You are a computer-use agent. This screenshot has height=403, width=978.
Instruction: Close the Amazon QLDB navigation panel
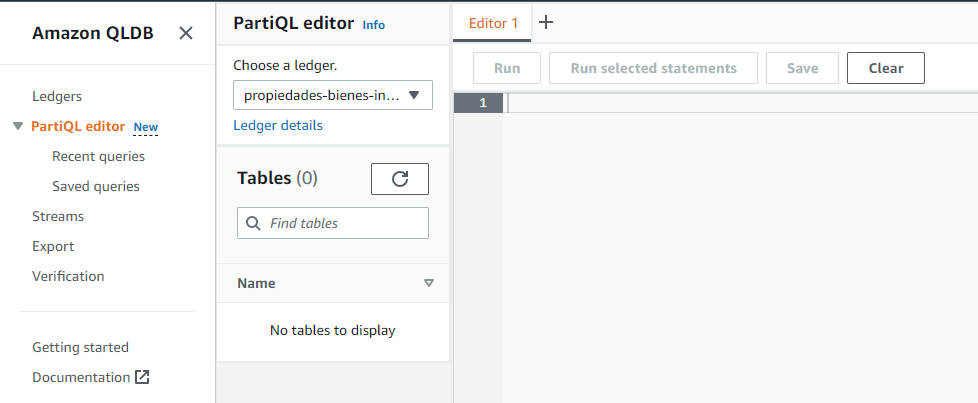186,33
